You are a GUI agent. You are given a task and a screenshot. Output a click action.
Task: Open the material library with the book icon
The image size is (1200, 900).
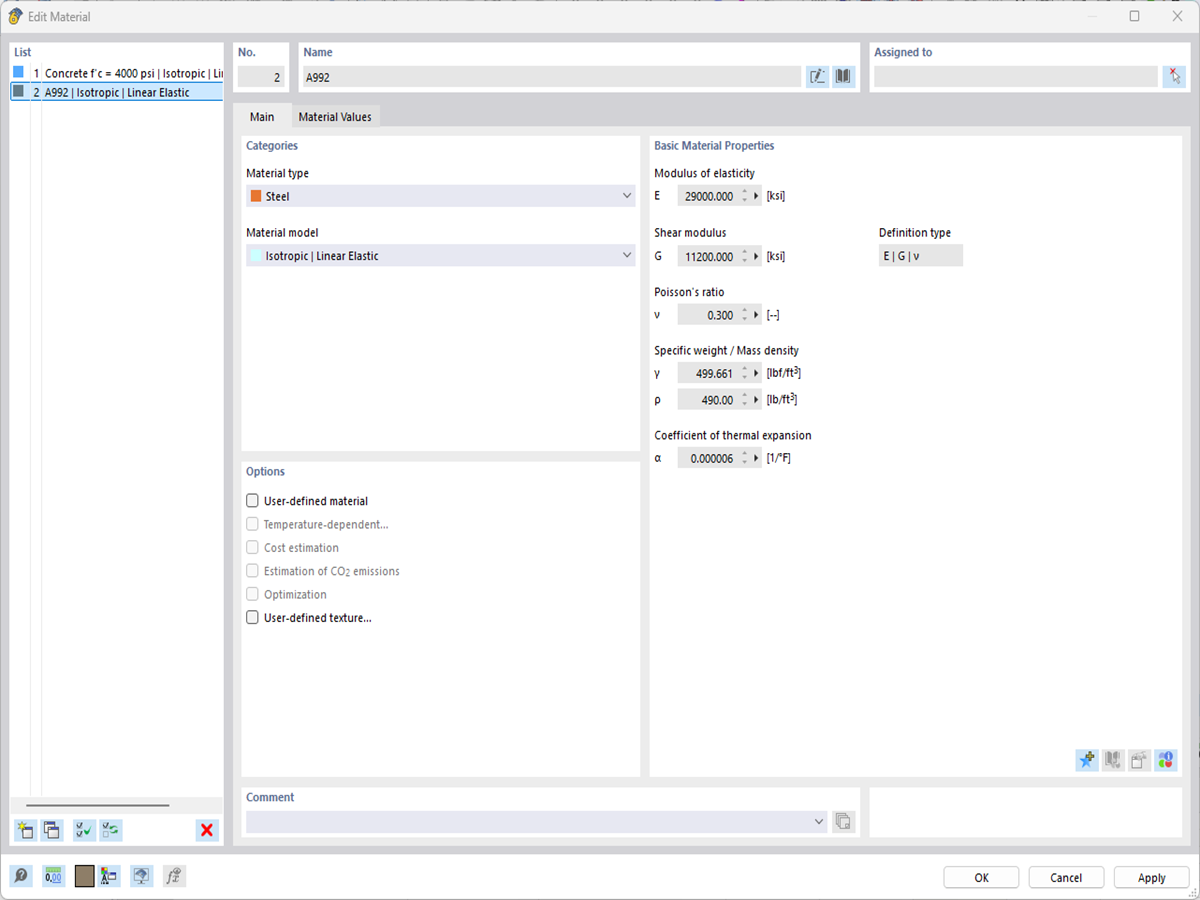coord(843,76)
